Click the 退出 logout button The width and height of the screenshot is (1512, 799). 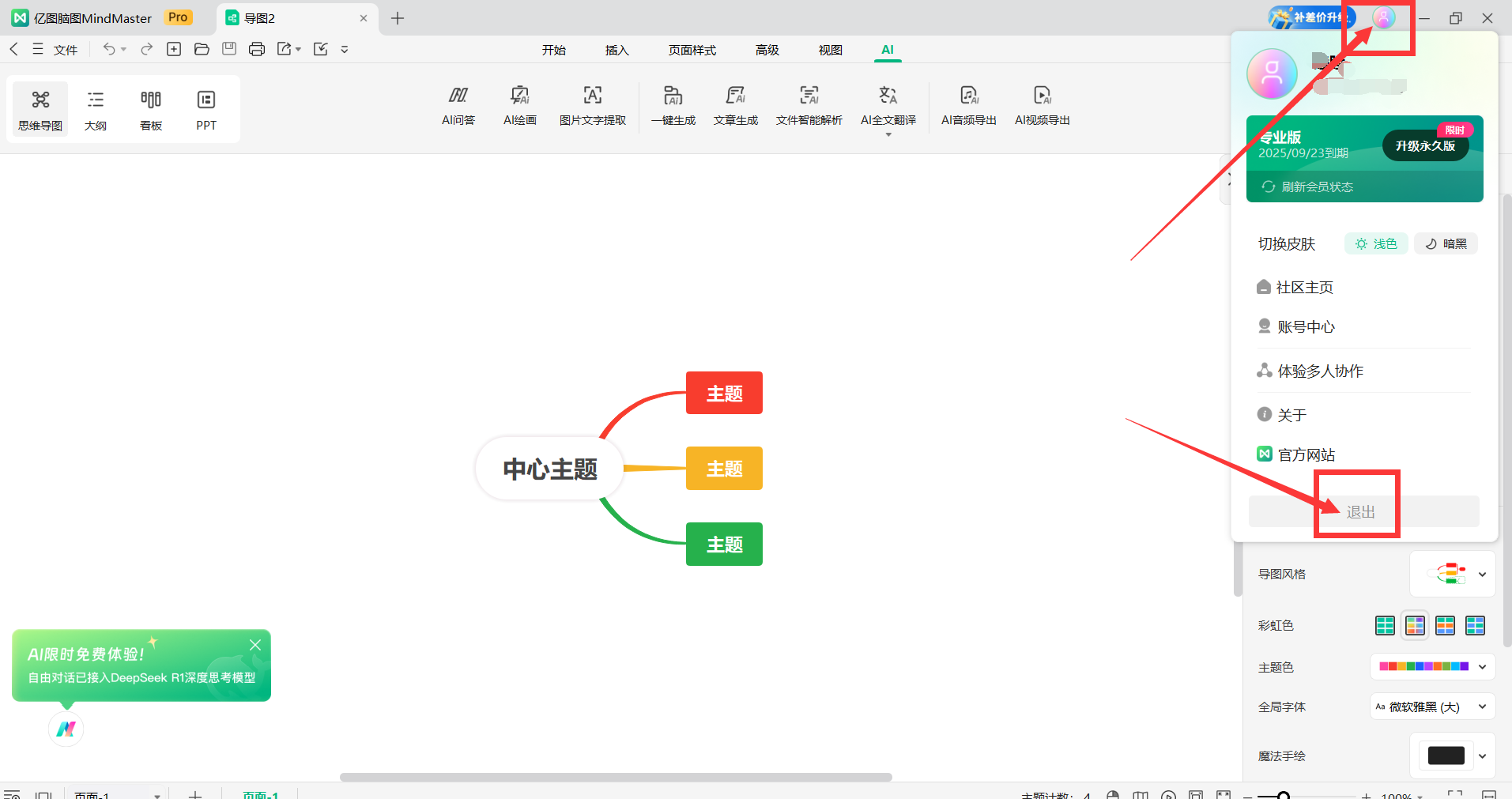click(x=1364, y=511)
